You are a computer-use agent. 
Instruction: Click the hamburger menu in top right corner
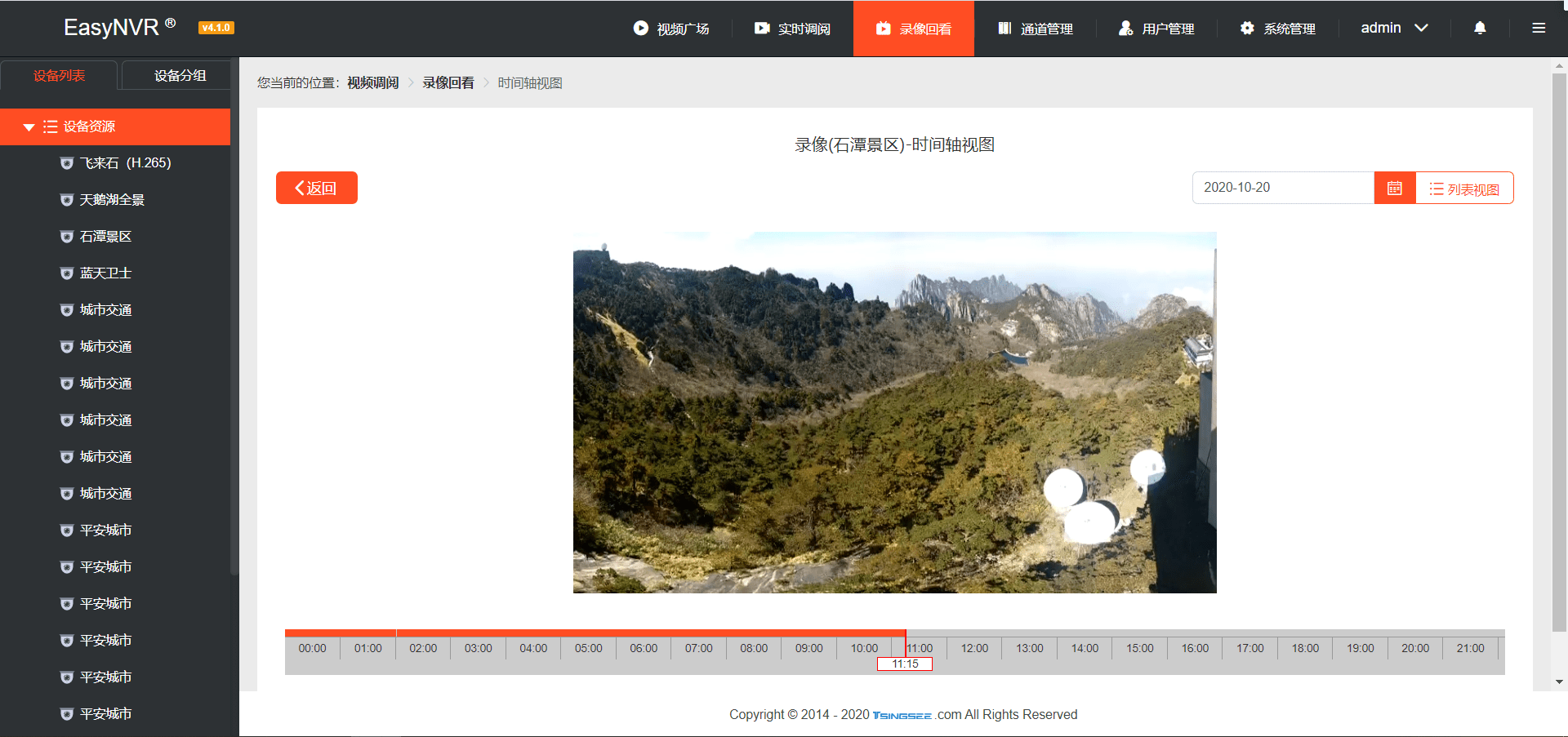(x=1539, y=28)
